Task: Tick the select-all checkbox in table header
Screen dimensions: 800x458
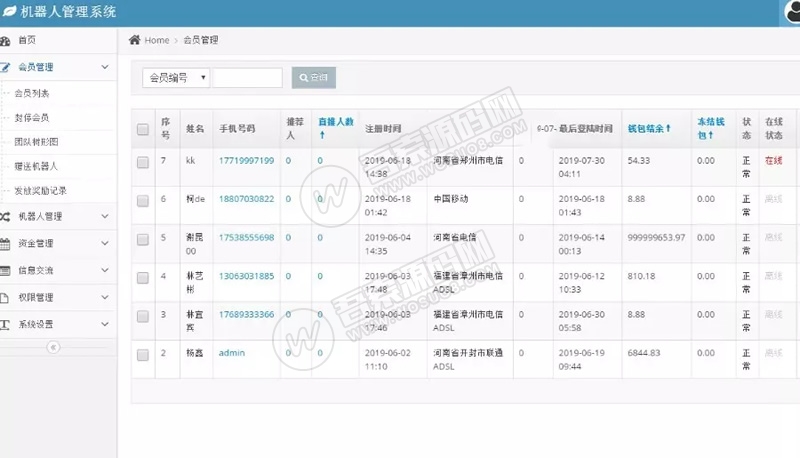Action: coord(143,129)
